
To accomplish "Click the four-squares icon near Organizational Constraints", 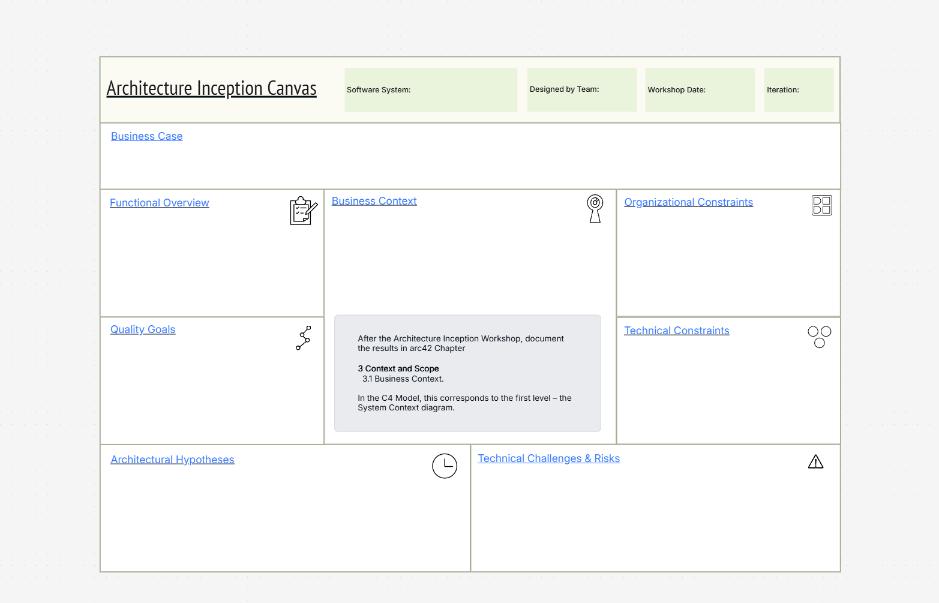I will pos(821,206).
